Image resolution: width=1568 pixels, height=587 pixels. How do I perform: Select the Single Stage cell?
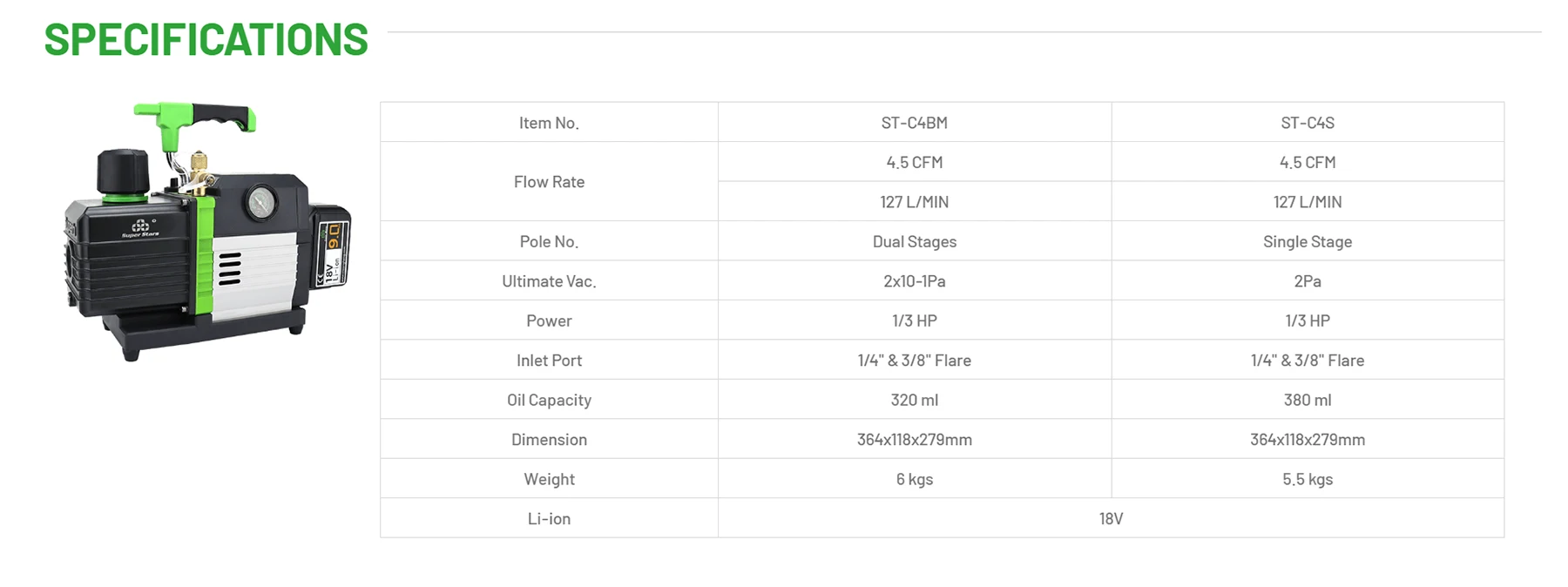click(x=1307, y=242)
